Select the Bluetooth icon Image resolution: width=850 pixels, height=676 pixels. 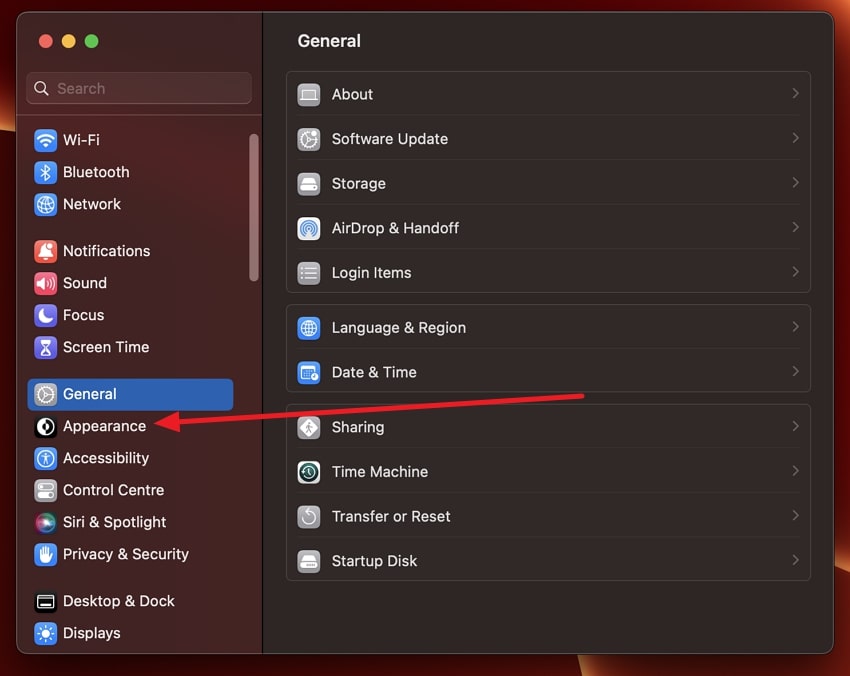[x=44, y=171]
